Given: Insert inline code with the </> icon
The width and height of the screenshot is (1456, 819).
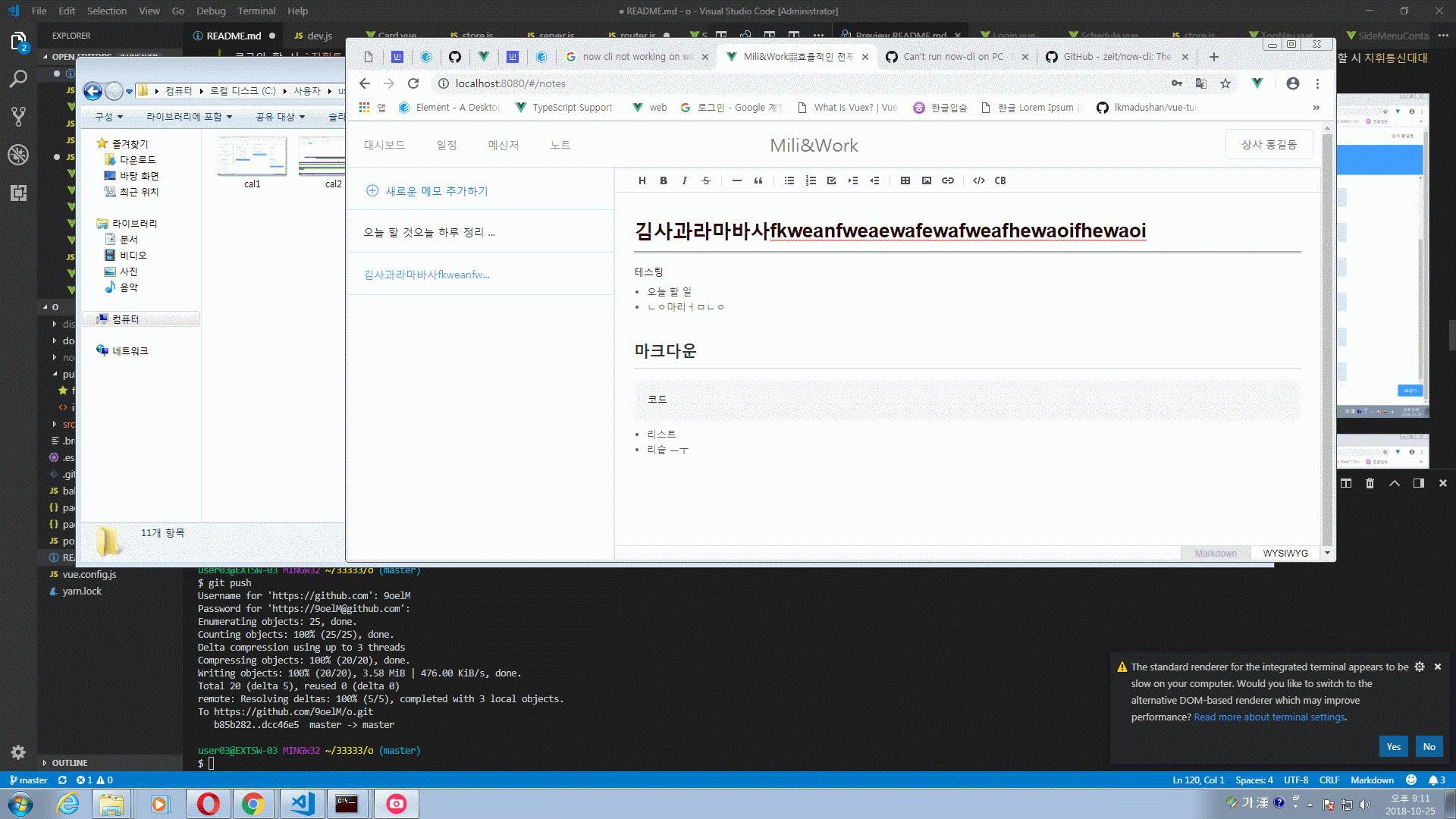Looking at the screenshot, I should click(979, 180).
